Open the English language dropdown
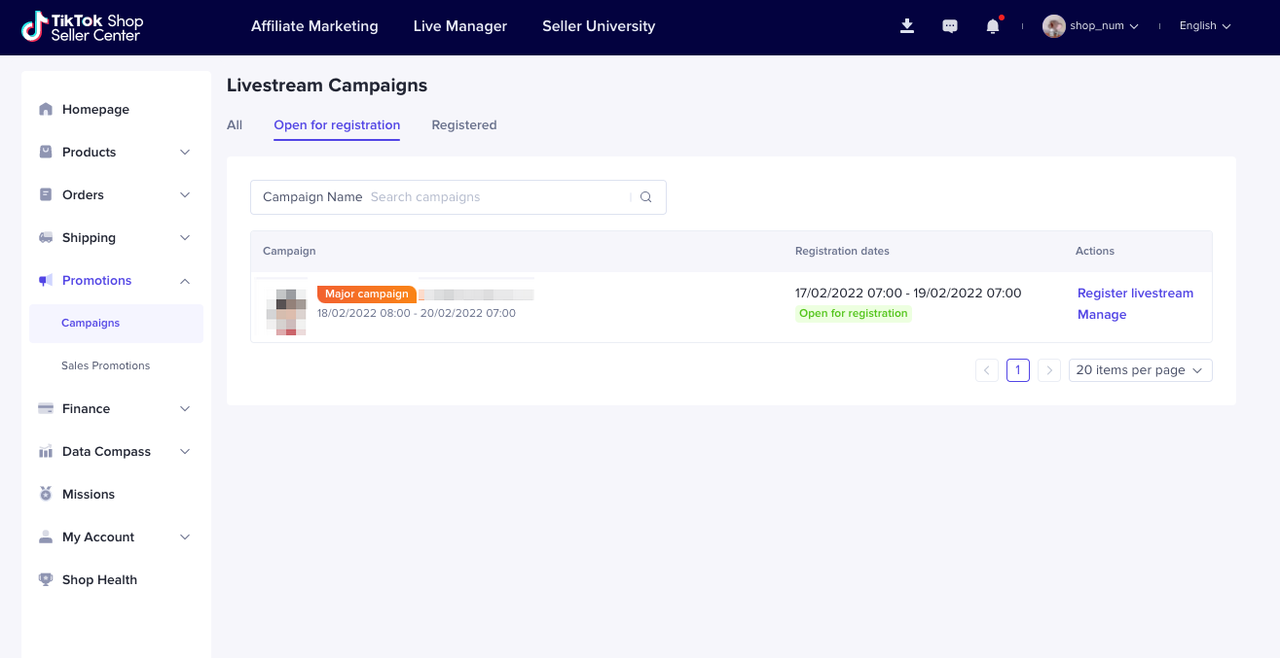 click(1204, 26)
